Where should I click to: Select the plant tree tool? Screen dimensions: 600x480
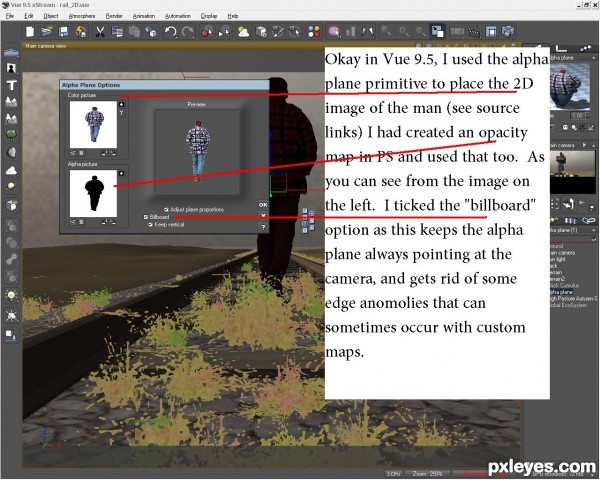coord(11,134)
